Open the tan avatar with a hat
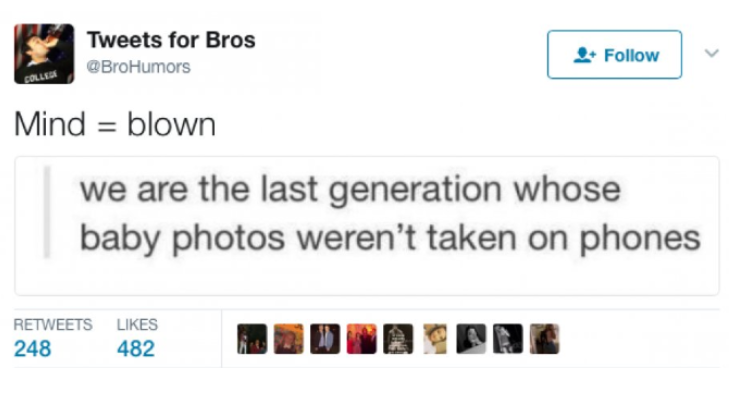Screen dimensions: 745x411 (435, 339)
